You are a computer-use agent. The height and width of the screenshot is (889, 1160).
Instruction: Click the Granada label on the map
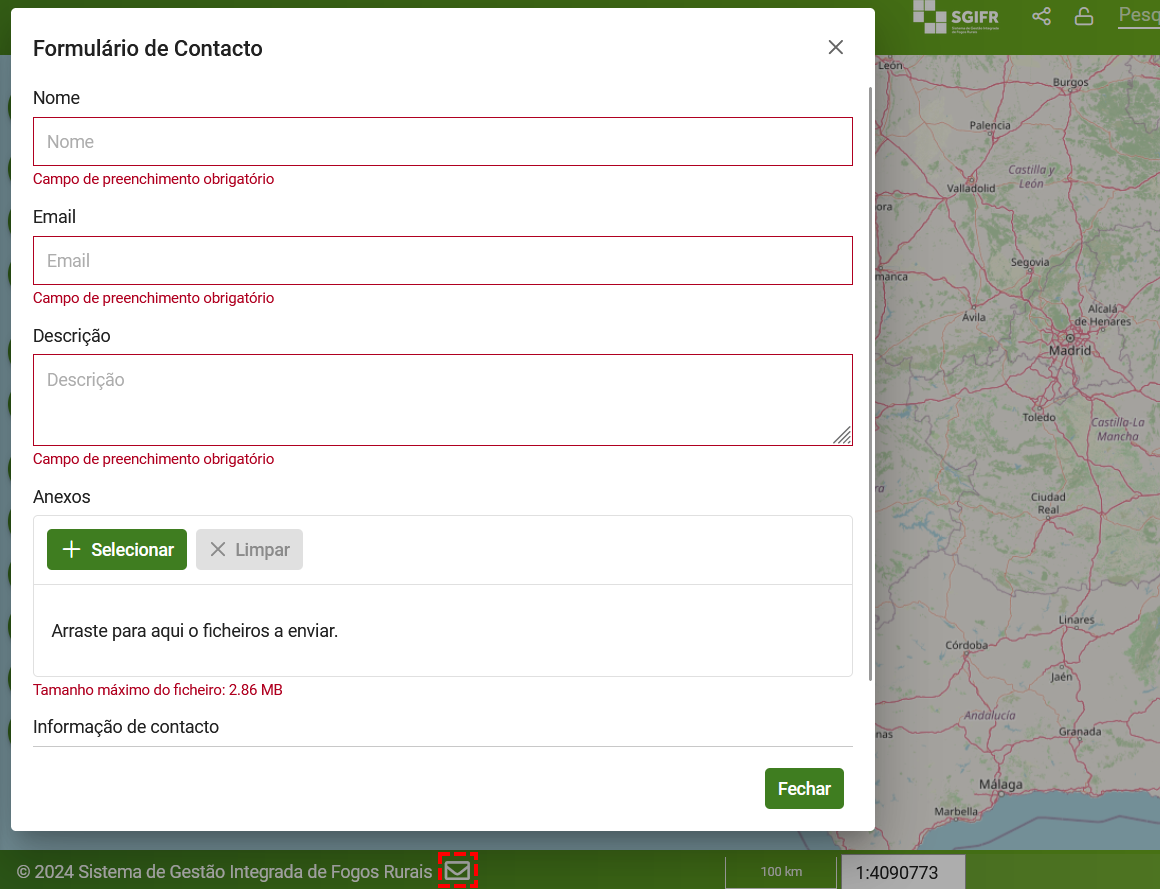tap(1079, 731)
